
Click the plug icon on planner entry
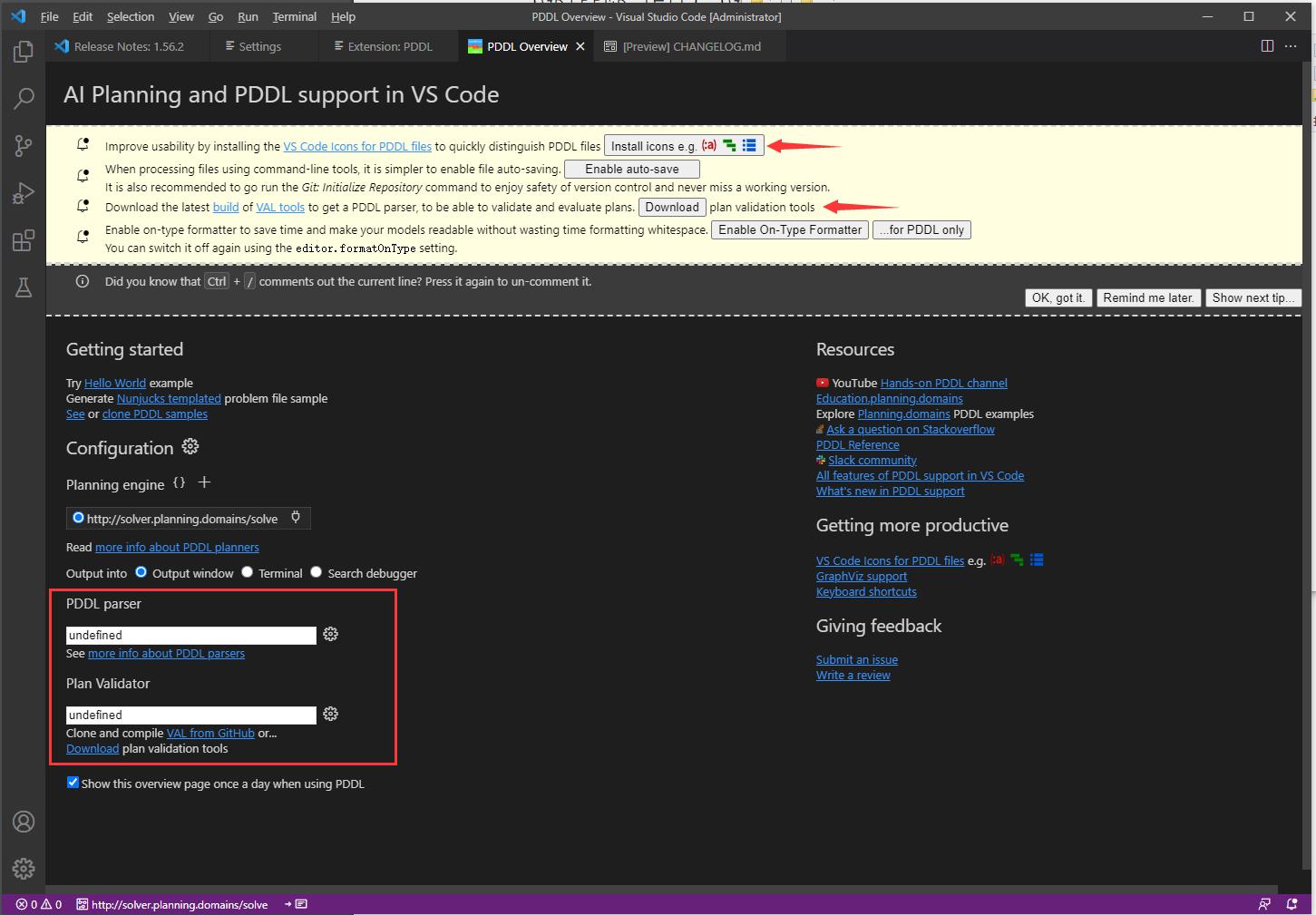tap(295, 517)
